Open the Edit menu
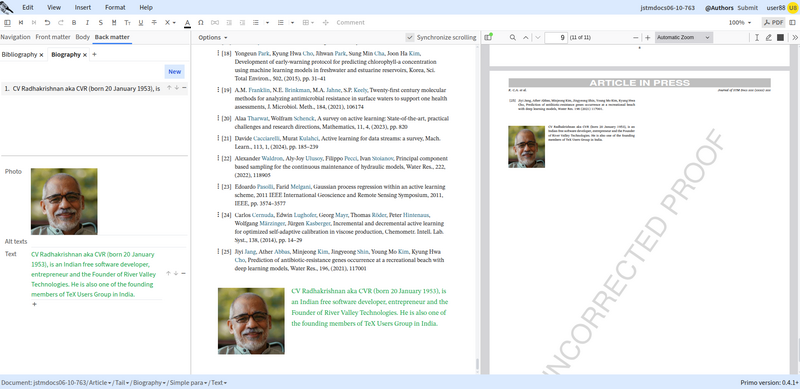This screenshot has height=389, width=800. 28,8
